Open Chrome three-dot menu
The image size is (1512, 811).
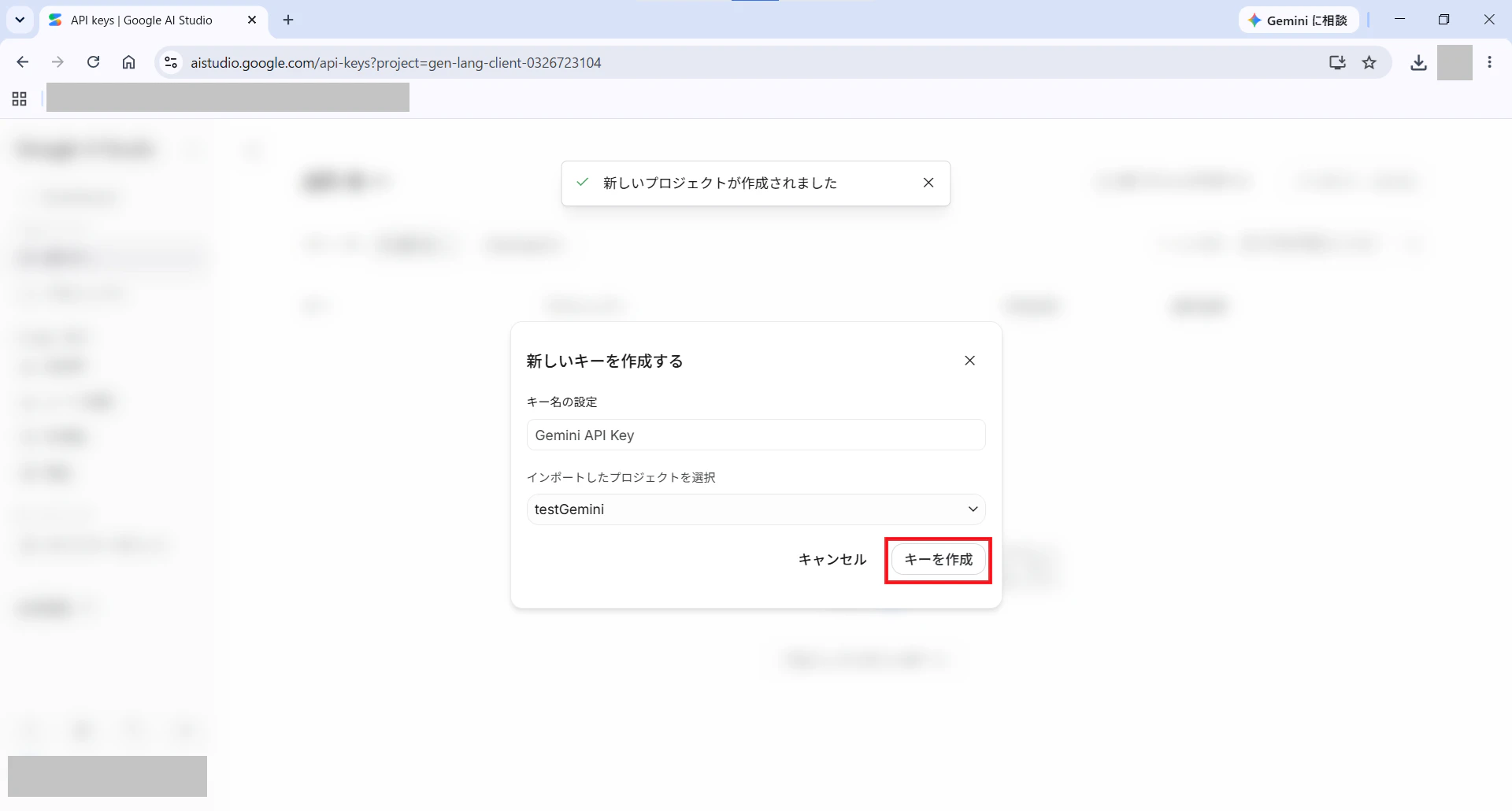1489,62
